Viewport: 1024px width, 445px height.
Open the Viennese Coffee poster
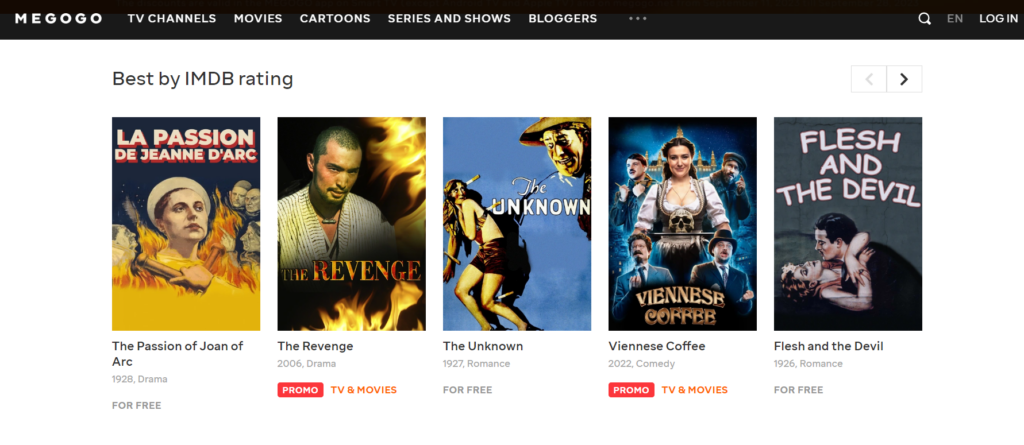click(x=682, y=223)
